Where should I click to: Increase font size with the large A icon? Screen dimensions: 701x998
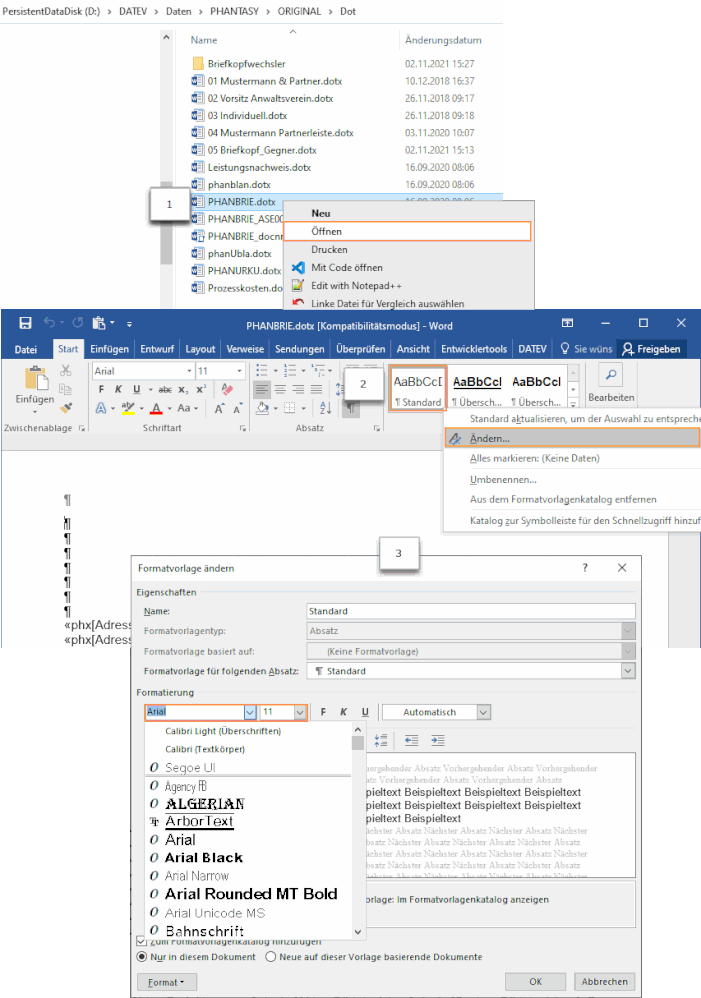(x=218, y=409)
